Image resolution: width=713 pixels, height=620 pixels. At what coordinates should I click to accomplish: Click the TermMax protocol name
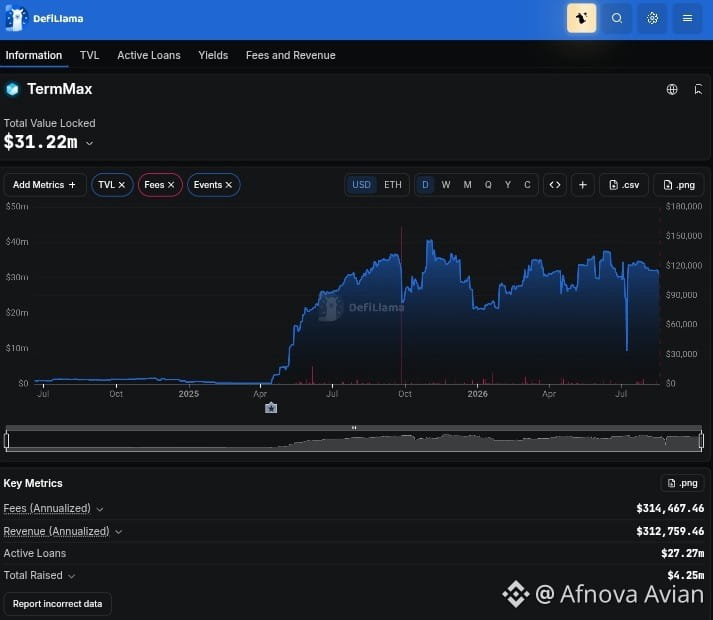click(60, 89)
